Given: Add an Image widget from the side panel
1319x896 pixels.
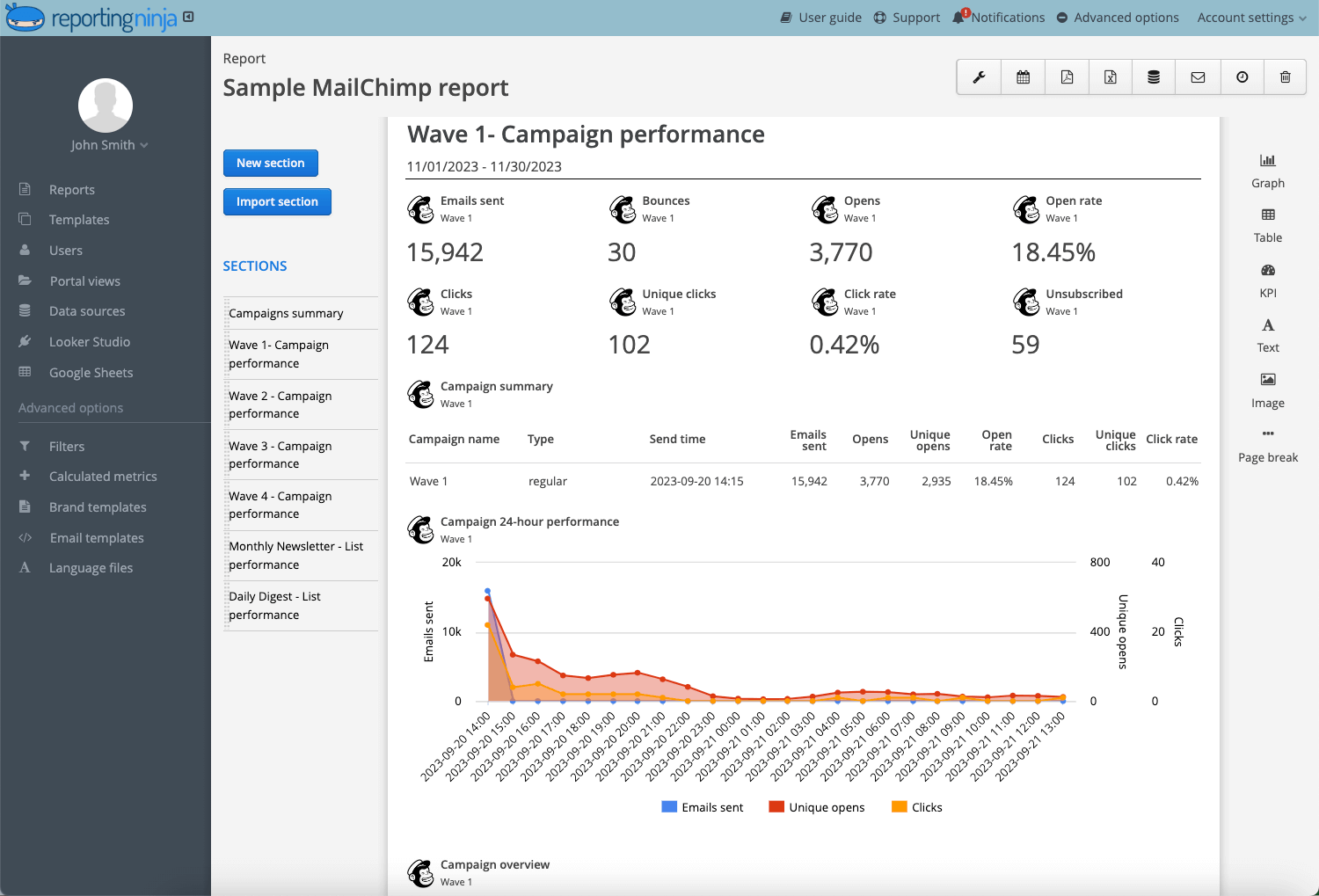Looking at the screenshot, I should [x=1268, y=390].
